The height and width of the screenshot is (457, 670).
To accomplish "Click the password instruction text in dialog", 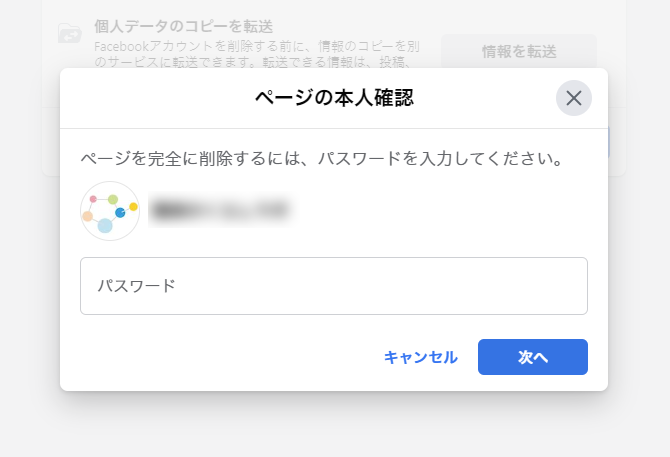I will coord(322,159).
